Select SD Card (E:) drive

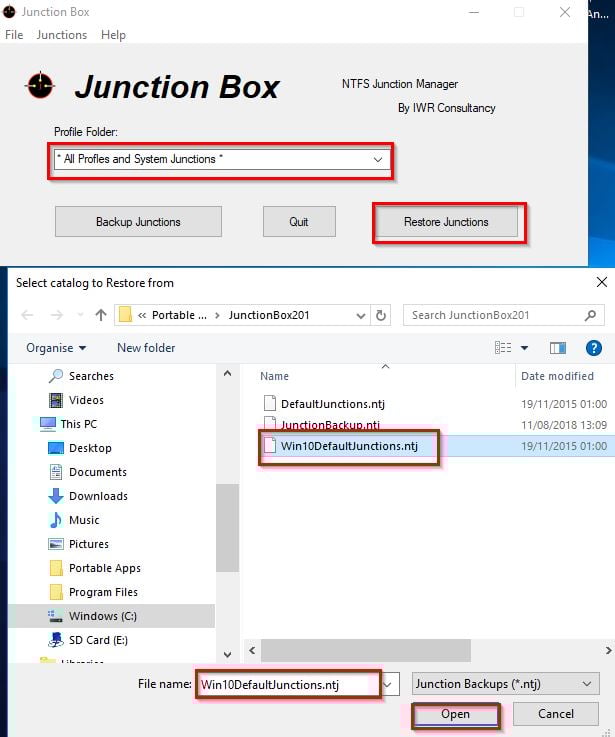pyautogui.click(x=98, y=640)
